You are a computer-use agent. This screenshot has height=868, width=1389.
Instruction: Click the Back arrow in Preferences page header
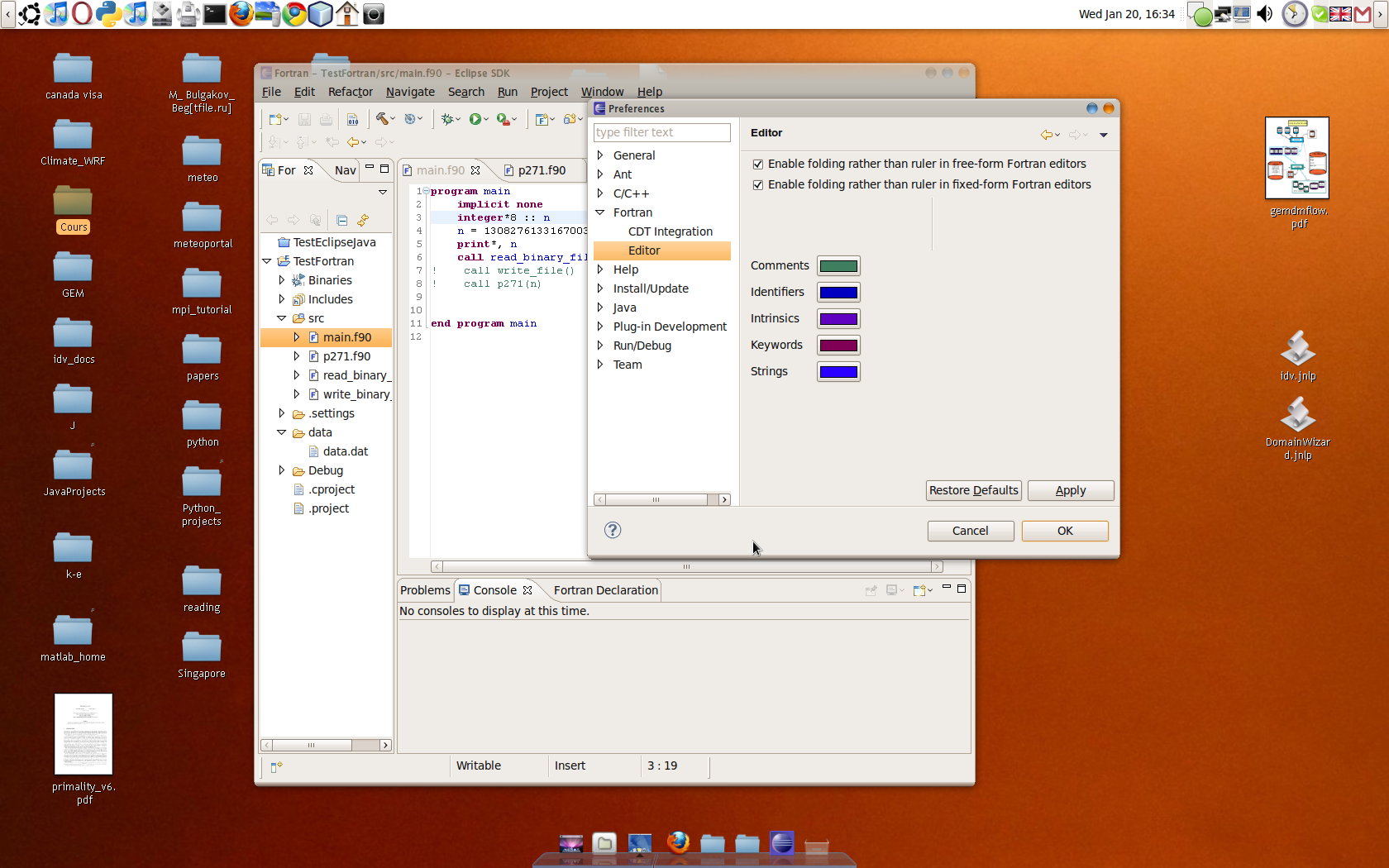(x=1047, y=134)
